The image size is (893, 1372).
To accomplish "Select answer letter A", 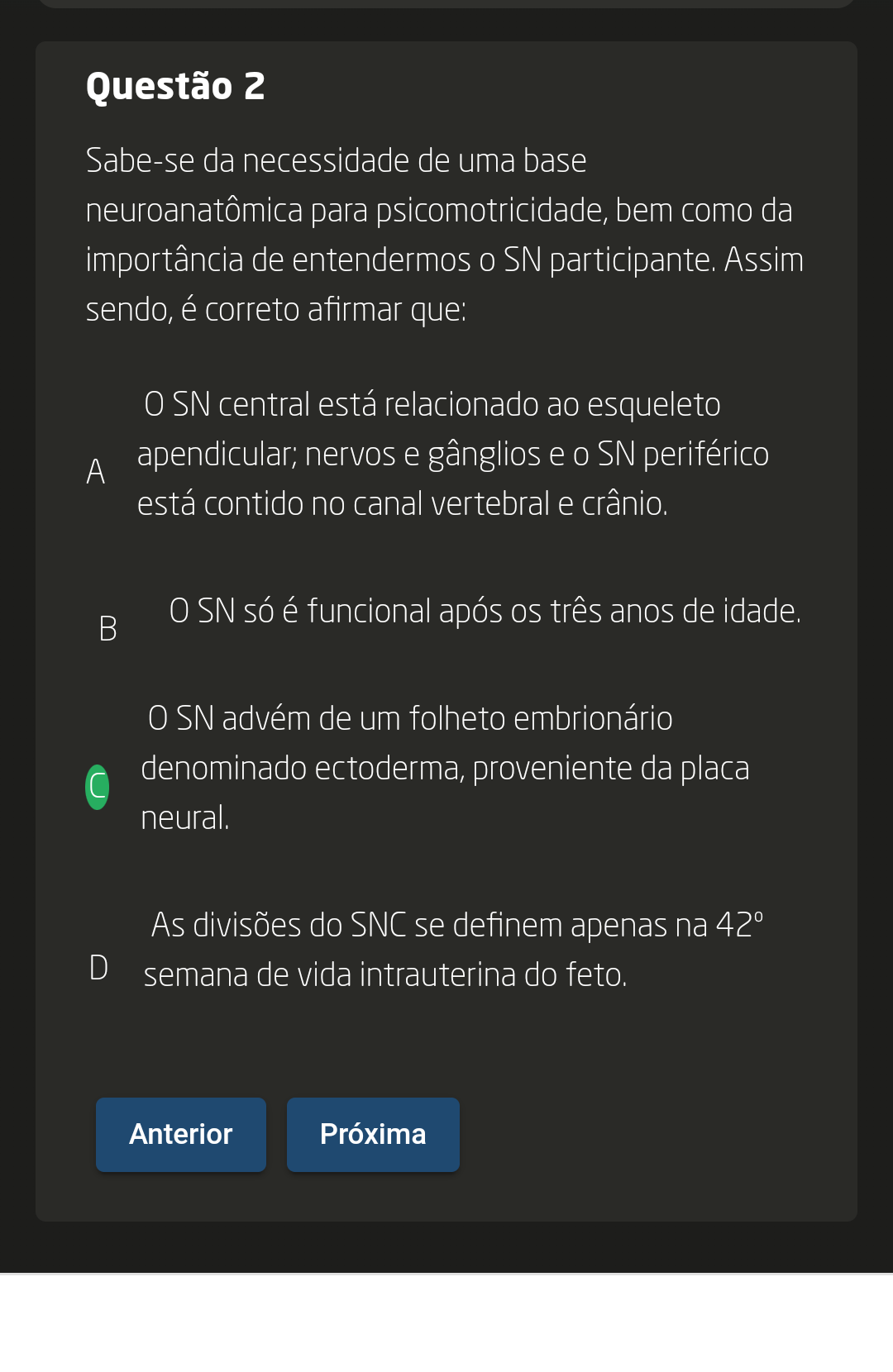I will click(96, 472).
